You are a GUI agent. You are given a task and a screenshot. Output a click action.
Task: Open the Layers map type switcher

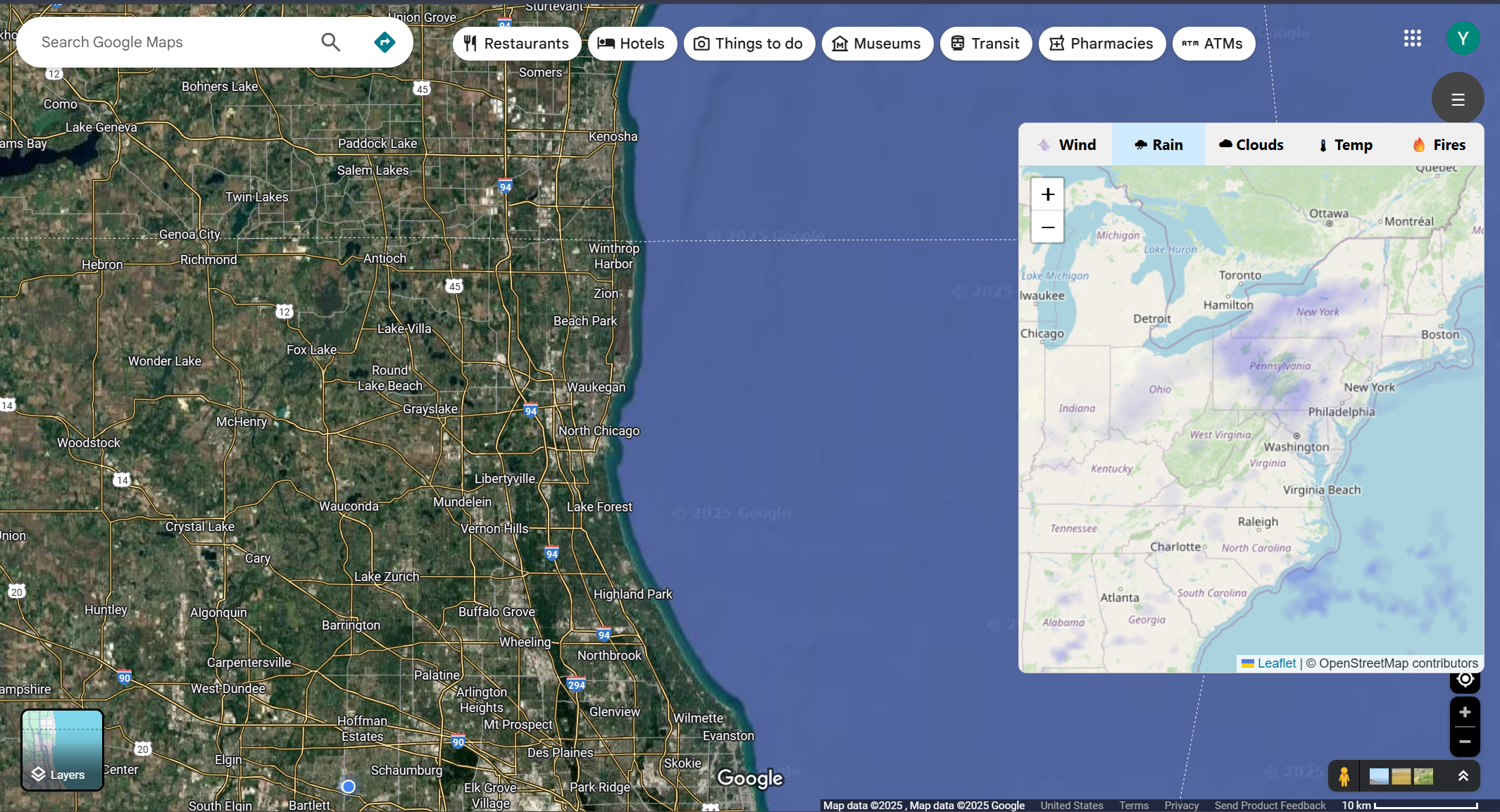62,750
